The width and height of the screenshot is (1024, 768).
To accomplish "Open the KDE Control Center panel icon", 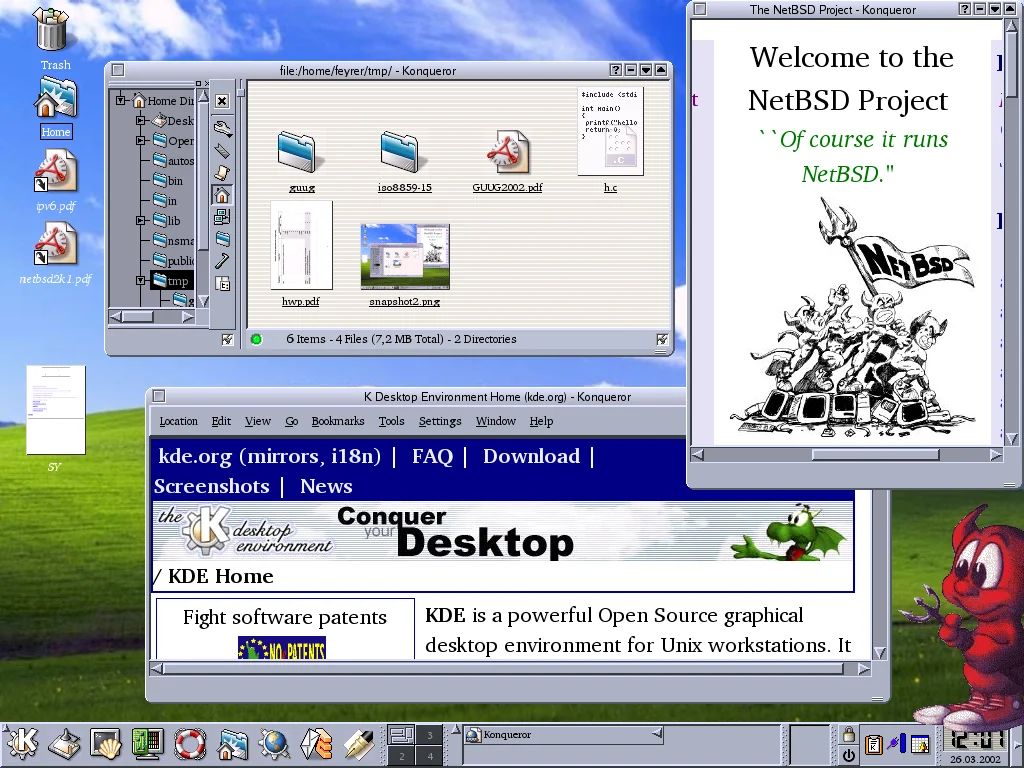I will click(148, 743).
